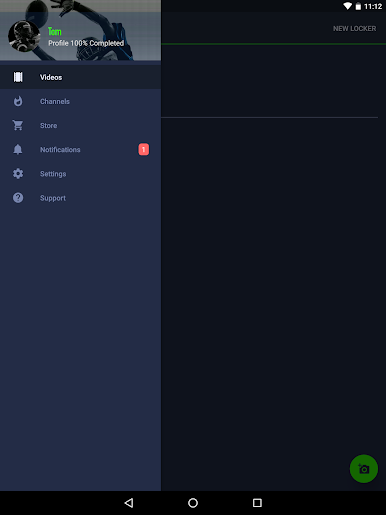Image resolution: width=386 pixels, height=515 pixels.
Task: Select the Videos menu item
Action: pyautogui.click(x=80, y=77)
